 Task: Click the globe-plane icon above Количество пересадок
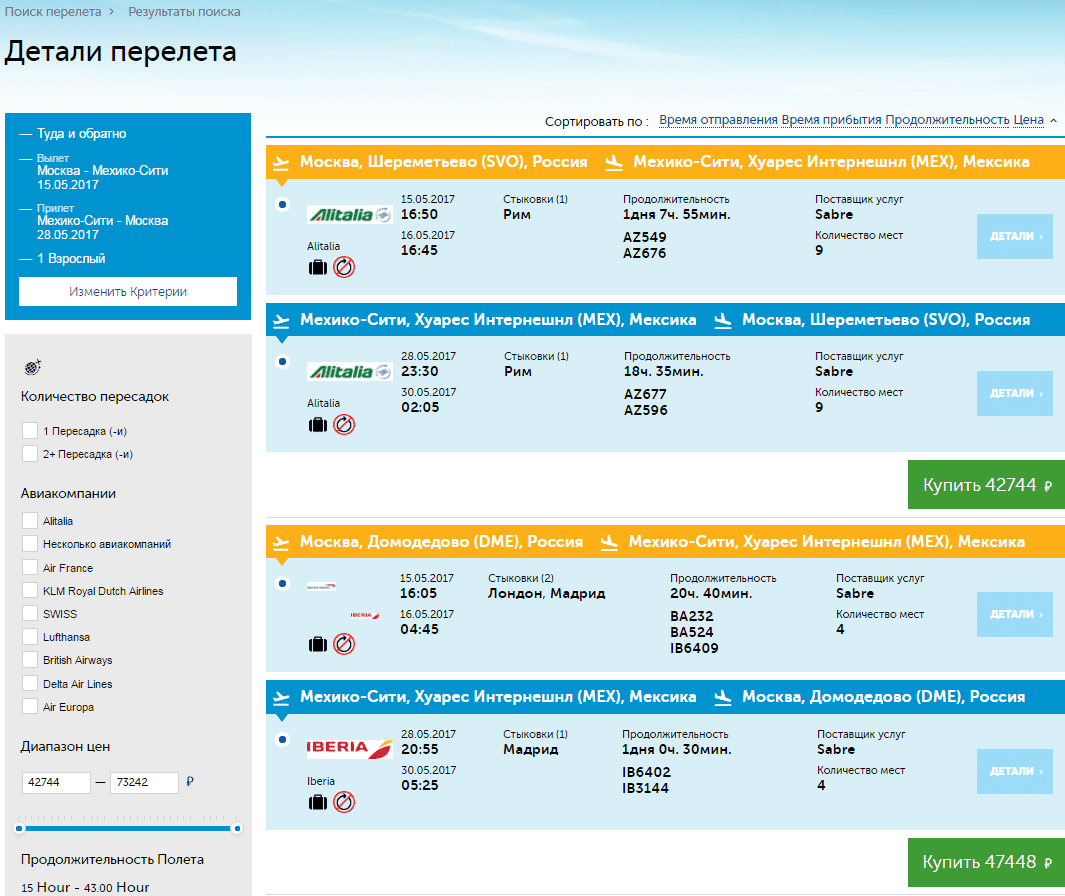pos(31,367)
